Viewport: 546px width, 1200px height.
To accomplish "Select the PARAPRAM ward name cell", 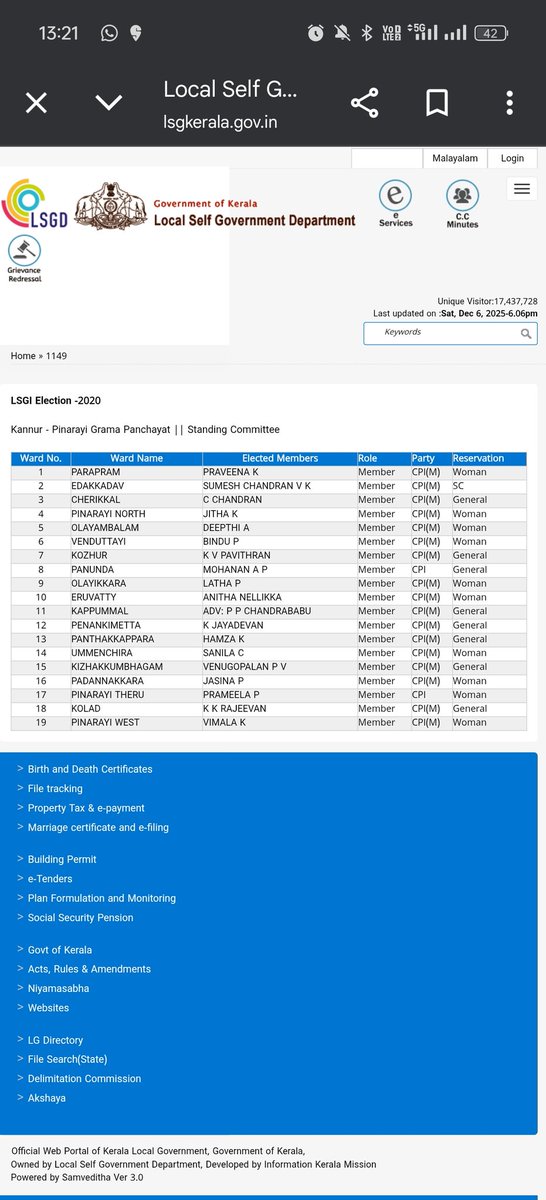I will [136, 472].
